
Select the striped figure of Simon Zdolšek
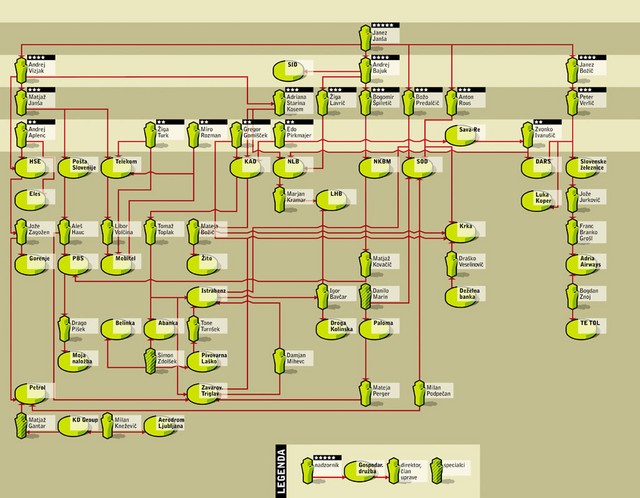150,361
